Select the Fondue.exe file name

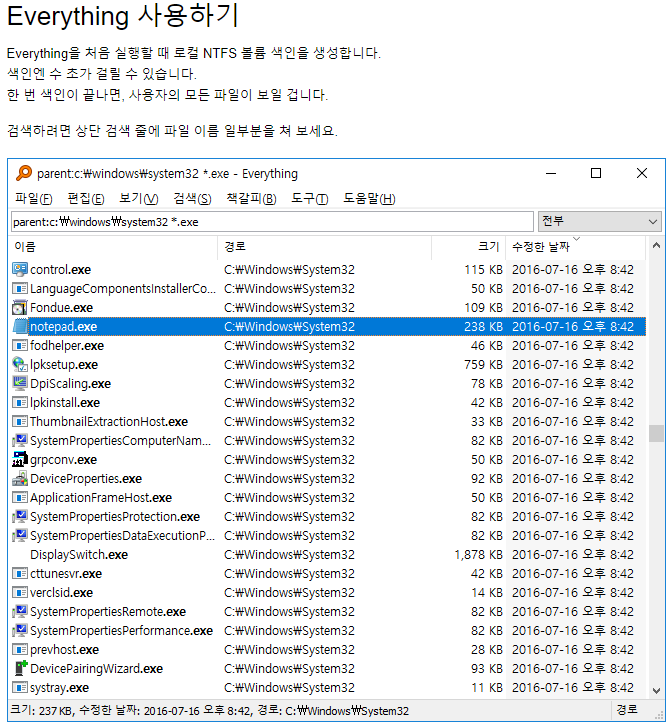(61, 307)
